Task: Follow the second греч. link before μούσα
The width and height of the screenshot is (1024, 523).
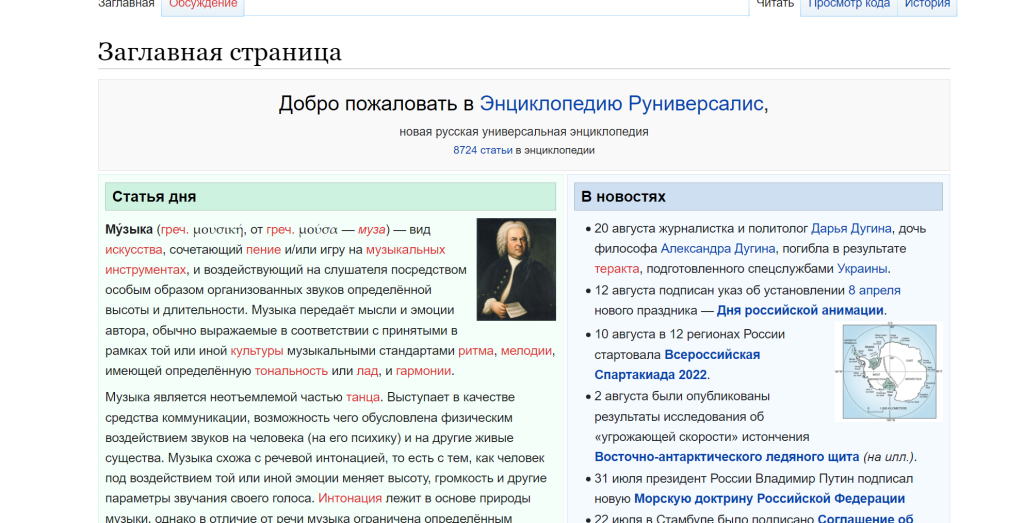Action: [280, 230]
